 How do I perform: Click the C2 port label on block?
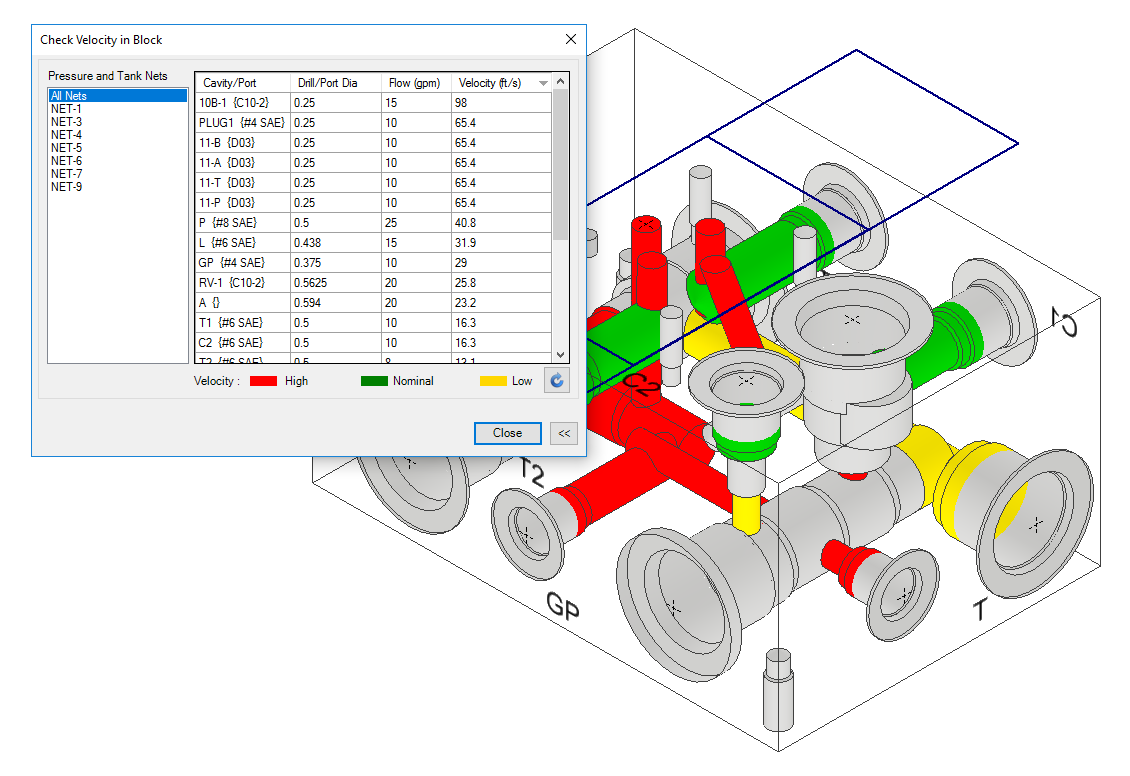pyautogui.click(x=641, y=385)
